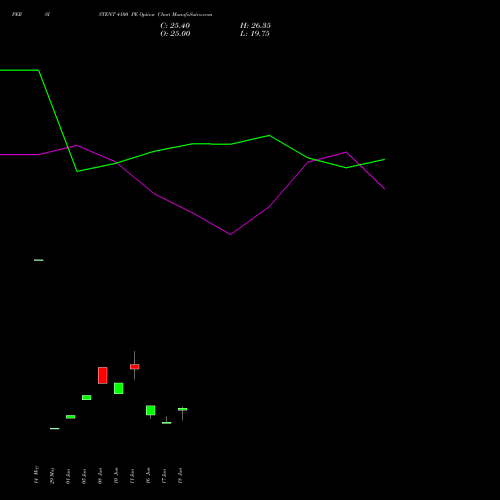Image resolution: width=500 pixels, height=500 pixels.
Task: Select the 11 Jun date label
Action: coord(132,476)
